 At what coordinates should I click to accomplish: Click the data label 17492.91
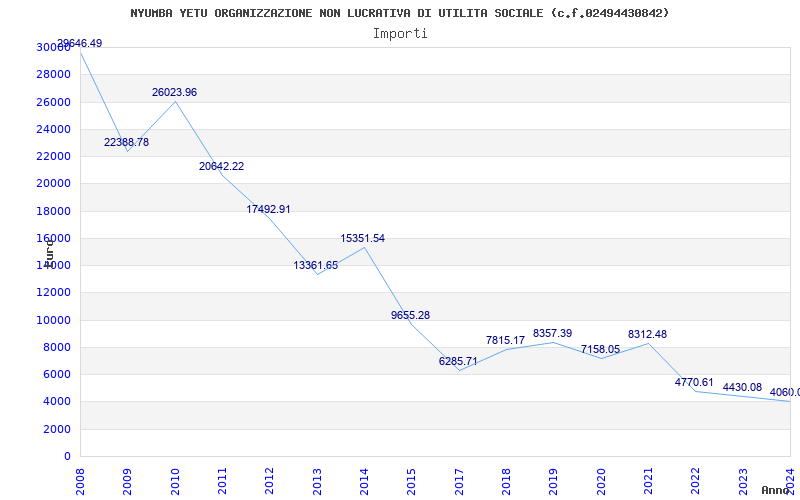coord(268,209)
